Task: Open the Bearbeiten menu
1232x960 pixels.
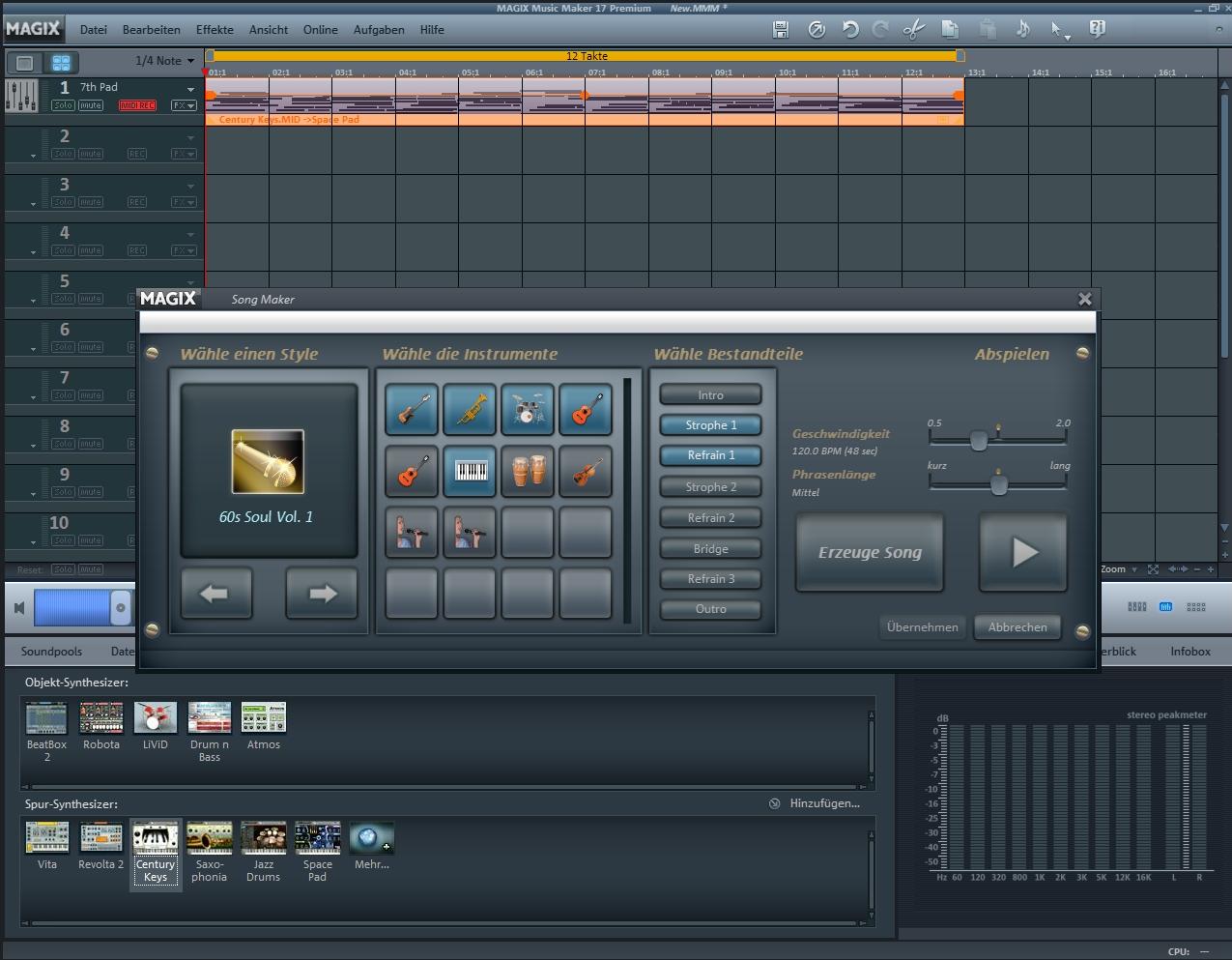Action: click(151, 29)
